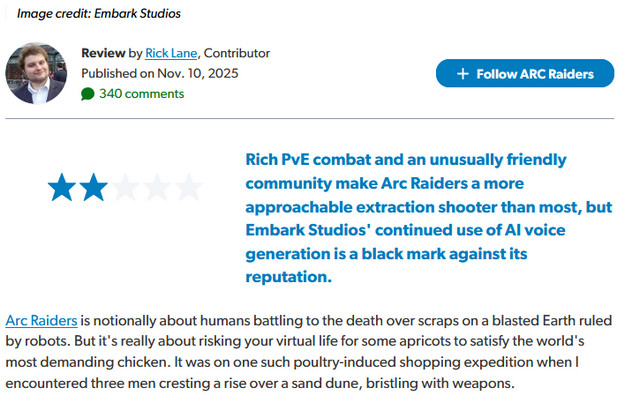
Task: Click the fourth empty rating star
Action: point(157,187)
